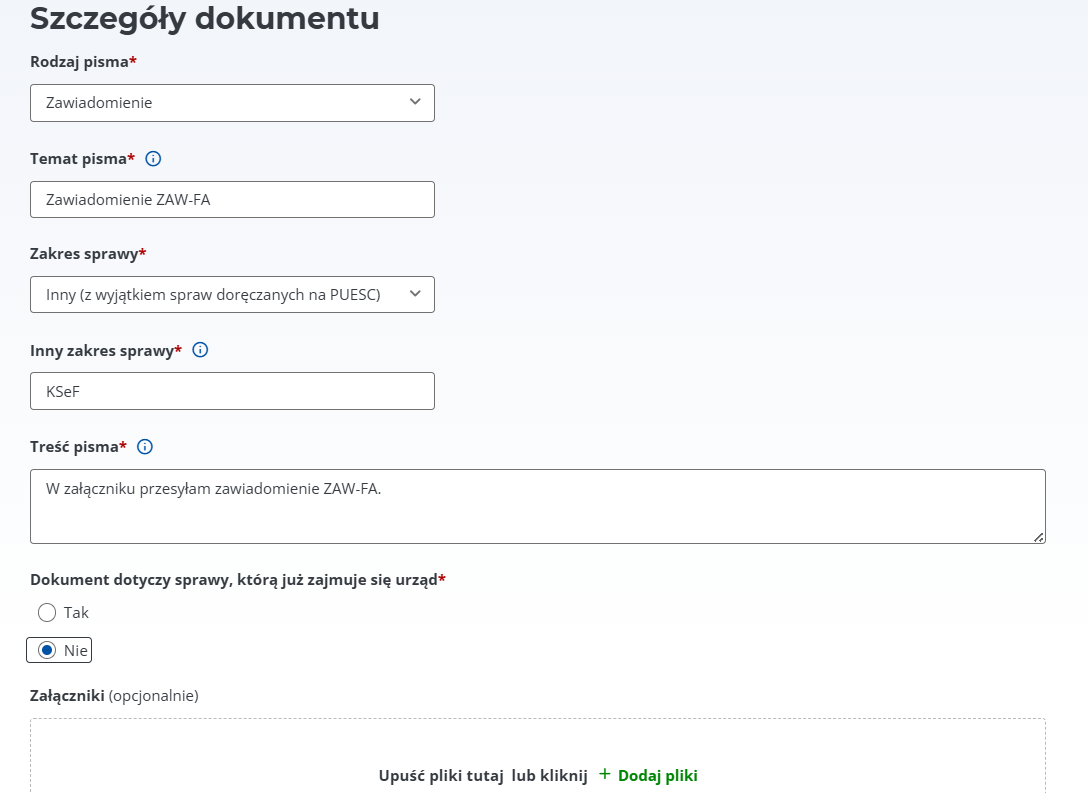Open the info tooltip for Inny zakres sprawy
The width and height of the screenshot is (1088, 793).
(200, 350)
